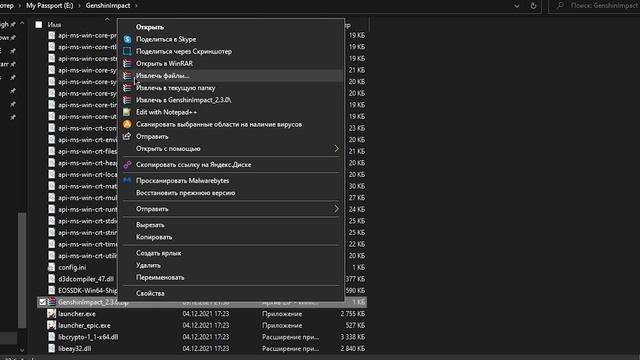Select the launcher_epic.exe file name
The height and width of the screenshot is (360, 640).
84,325
